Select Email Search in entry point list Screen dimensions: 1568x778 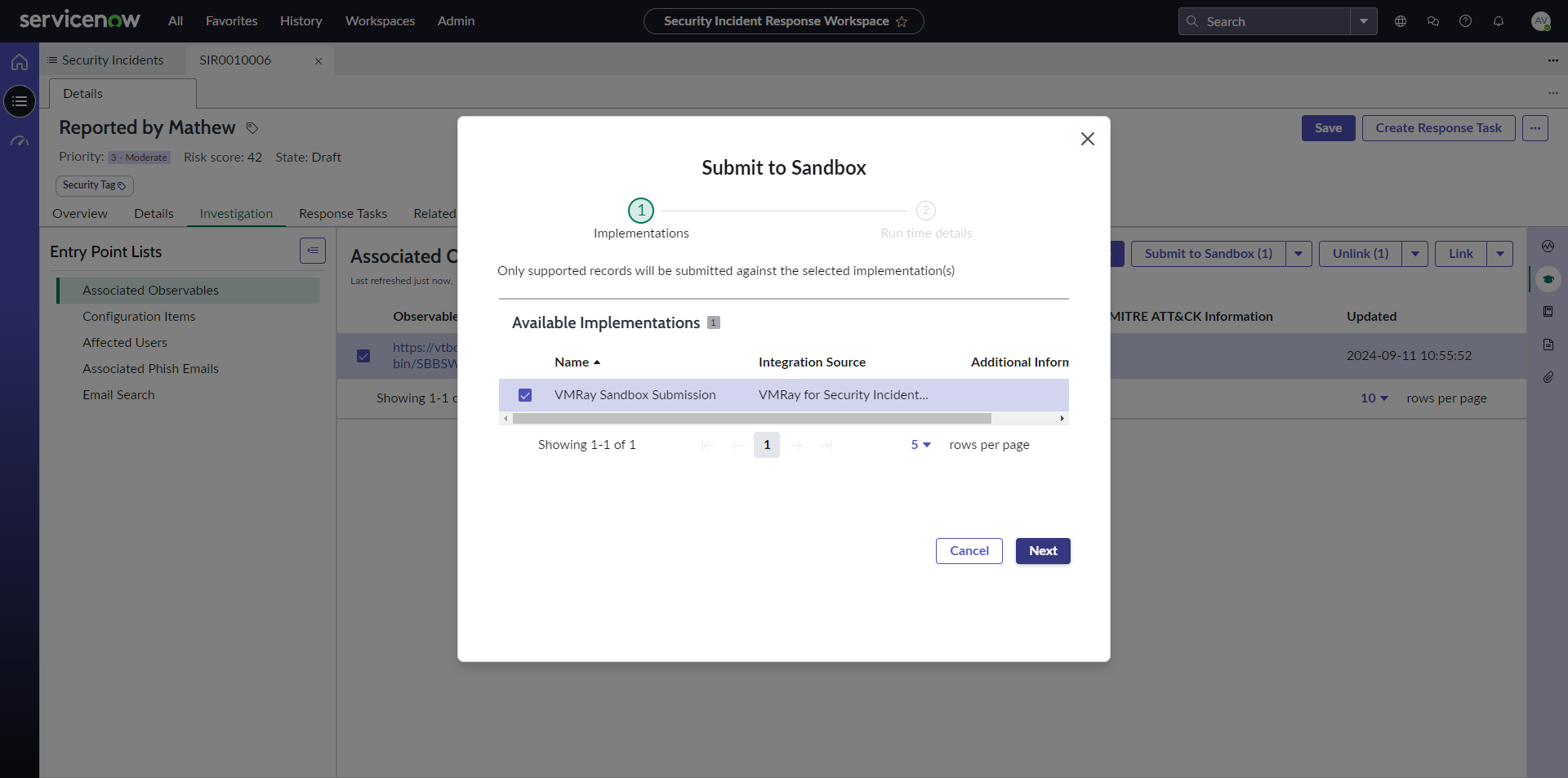coord(118,395)
